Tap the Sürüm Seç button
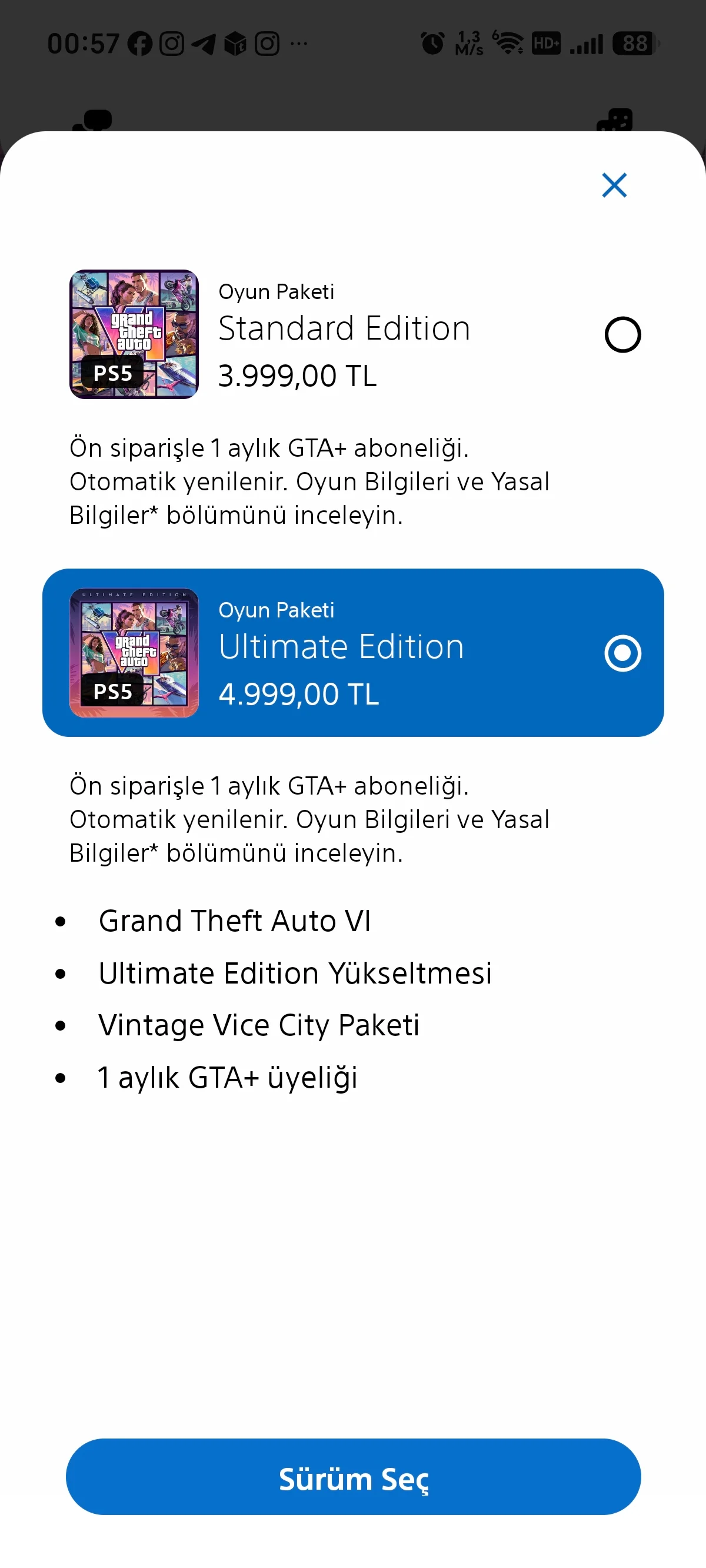706x1568 pixels. coord(353,1477)
